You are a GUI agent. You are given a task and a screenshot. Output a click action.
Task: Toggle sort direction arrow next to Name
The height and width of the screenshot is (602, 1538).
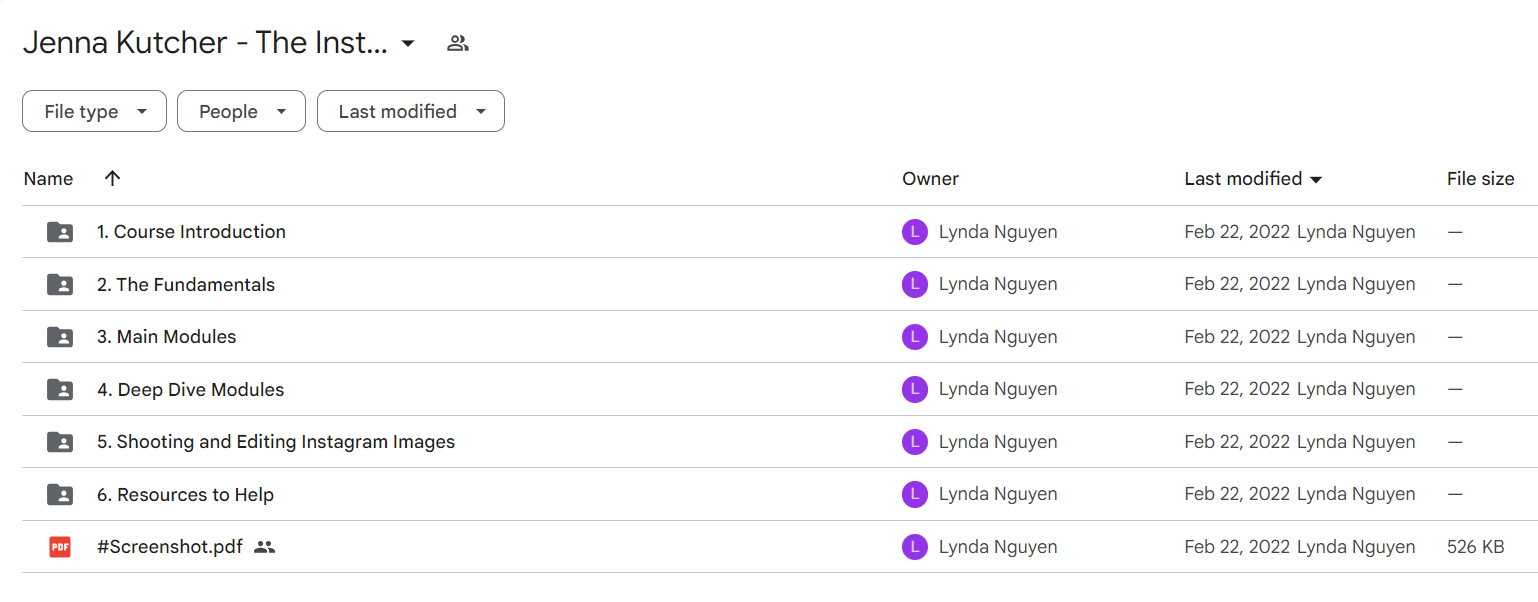coord(112,178)
